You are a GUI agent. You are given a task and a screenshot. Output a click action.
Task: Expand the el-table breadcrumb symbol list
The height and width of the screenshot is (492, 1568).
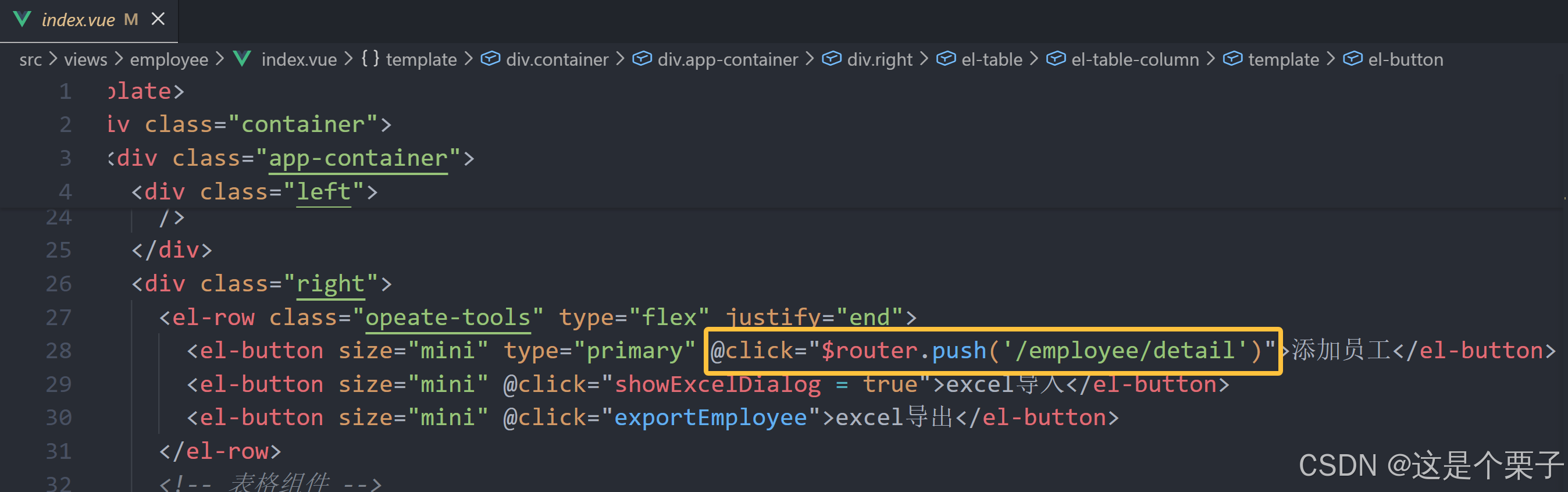(992, 60)
